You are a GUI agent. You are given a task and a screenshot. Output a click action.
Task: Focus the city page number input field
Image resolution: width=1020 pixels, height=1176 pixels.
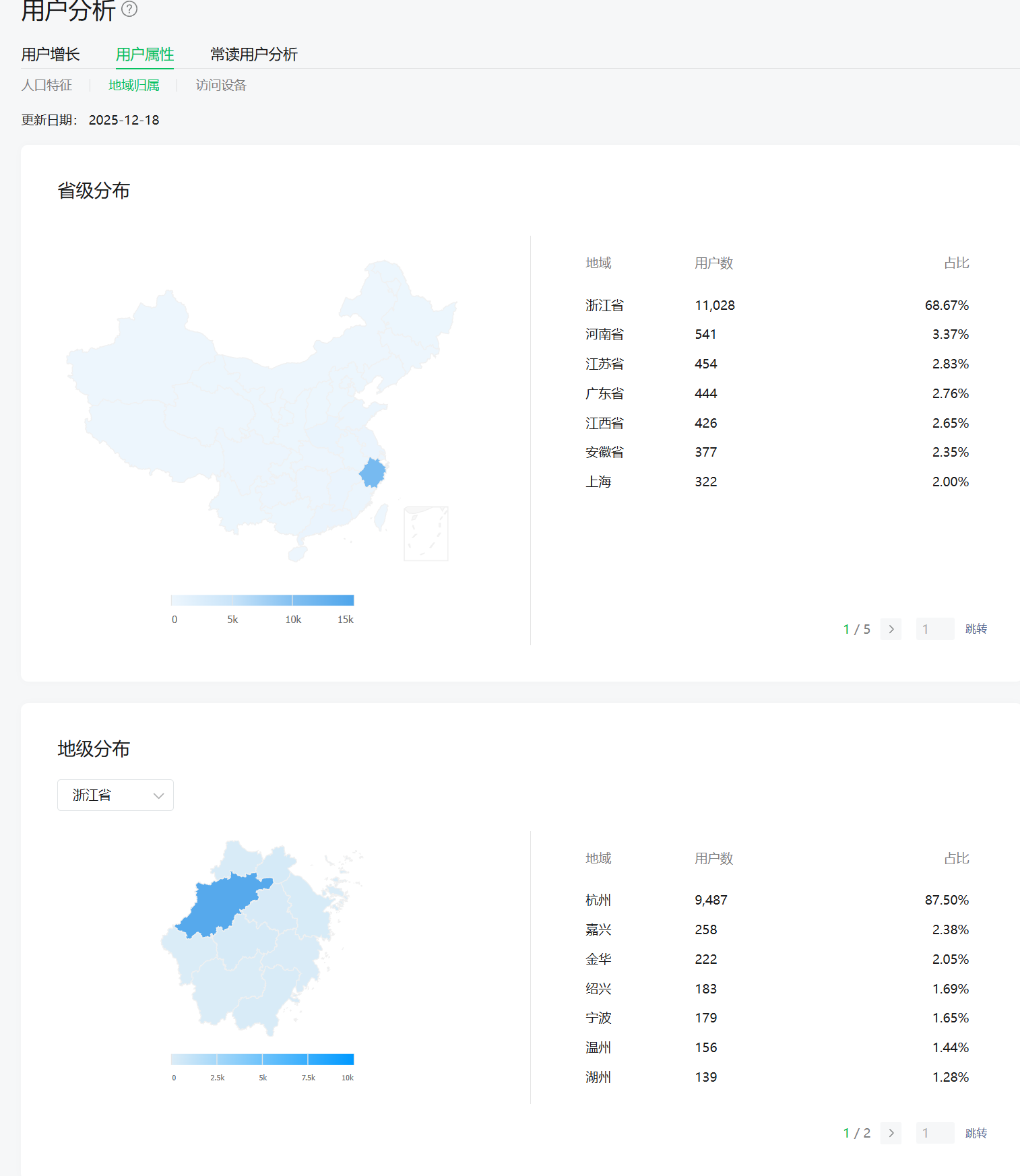[x=934, y=1133]
